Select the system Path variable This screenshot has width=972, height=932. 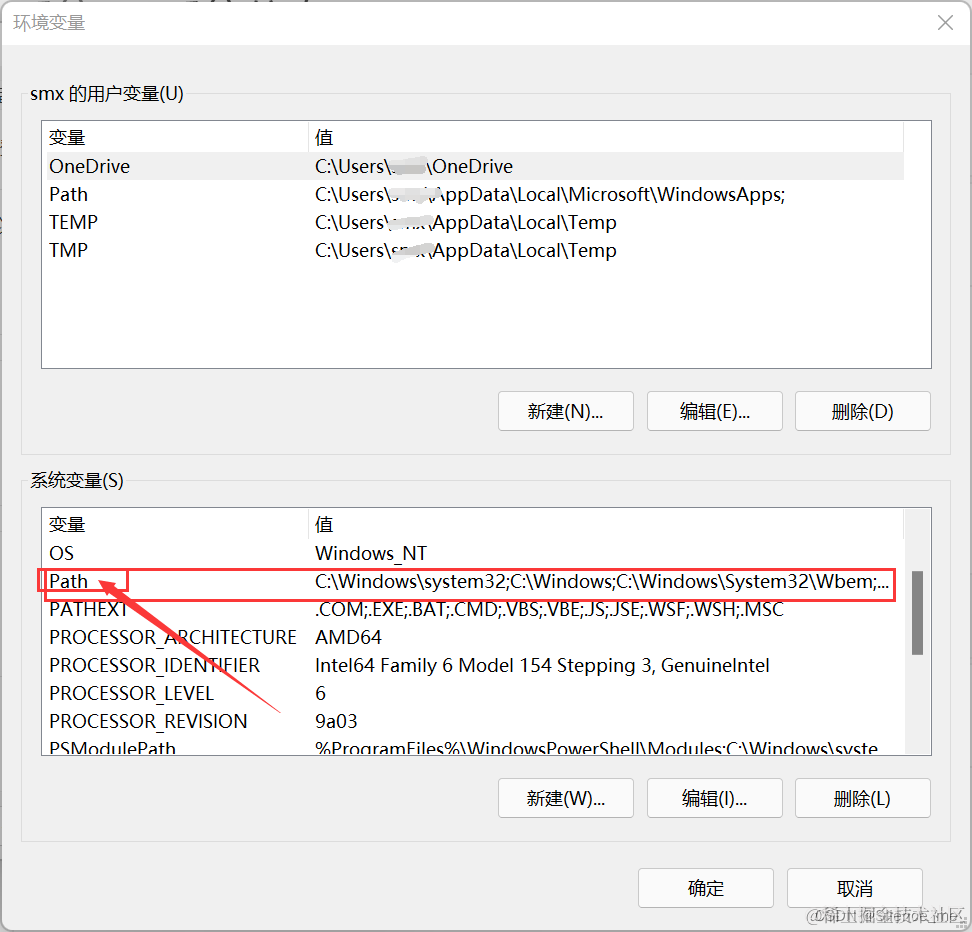pyautogui.click(x=475, y=582)
